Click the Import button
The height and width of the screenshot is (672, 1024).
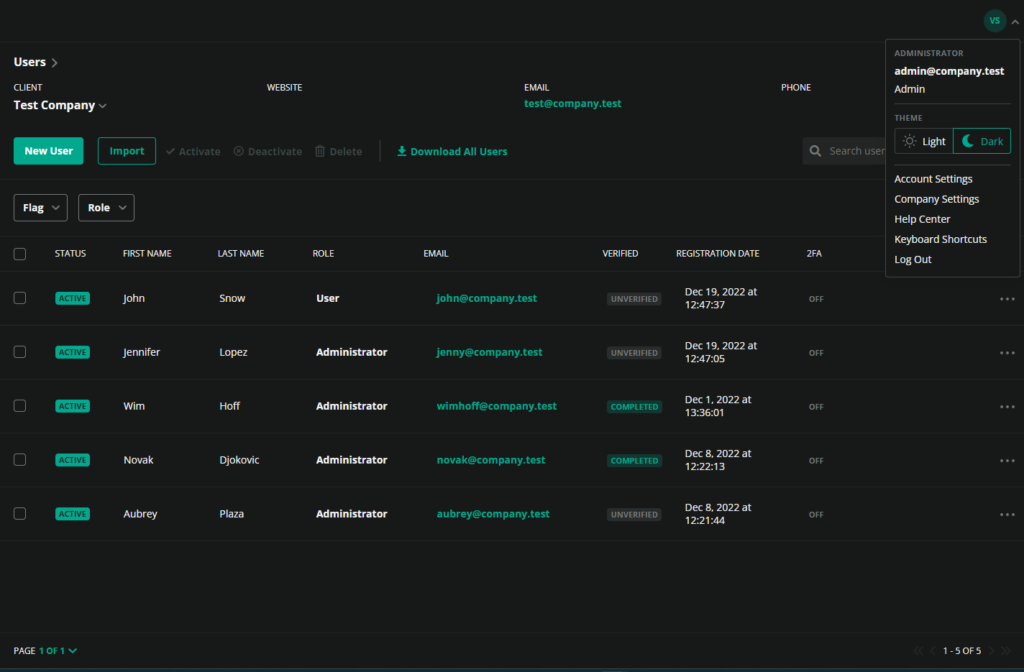pyautogui.click(x=127, y=151)
